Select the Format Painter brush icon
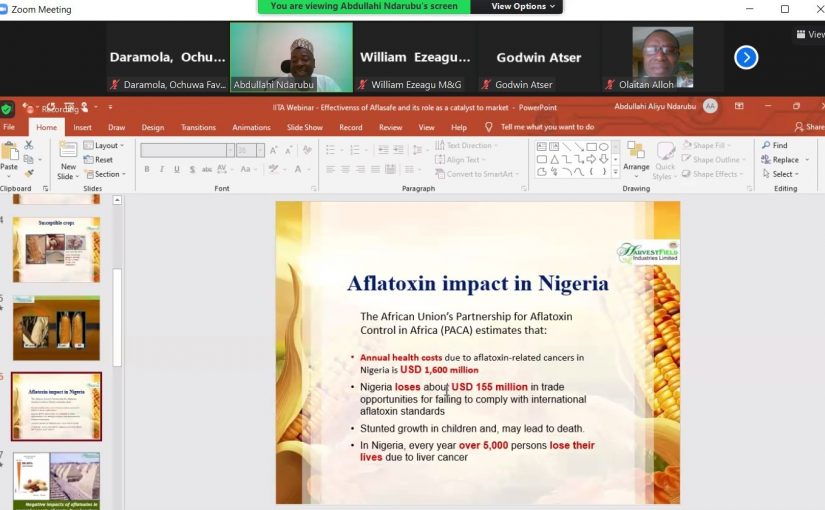The height and width of the screenshot is (510, 825). coord(28,174)
